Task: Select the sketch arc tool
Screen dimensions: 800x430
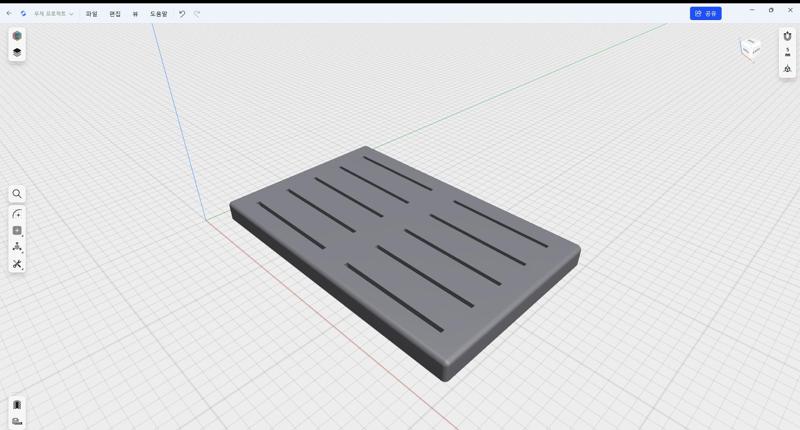Action: (x=17, y=214)
